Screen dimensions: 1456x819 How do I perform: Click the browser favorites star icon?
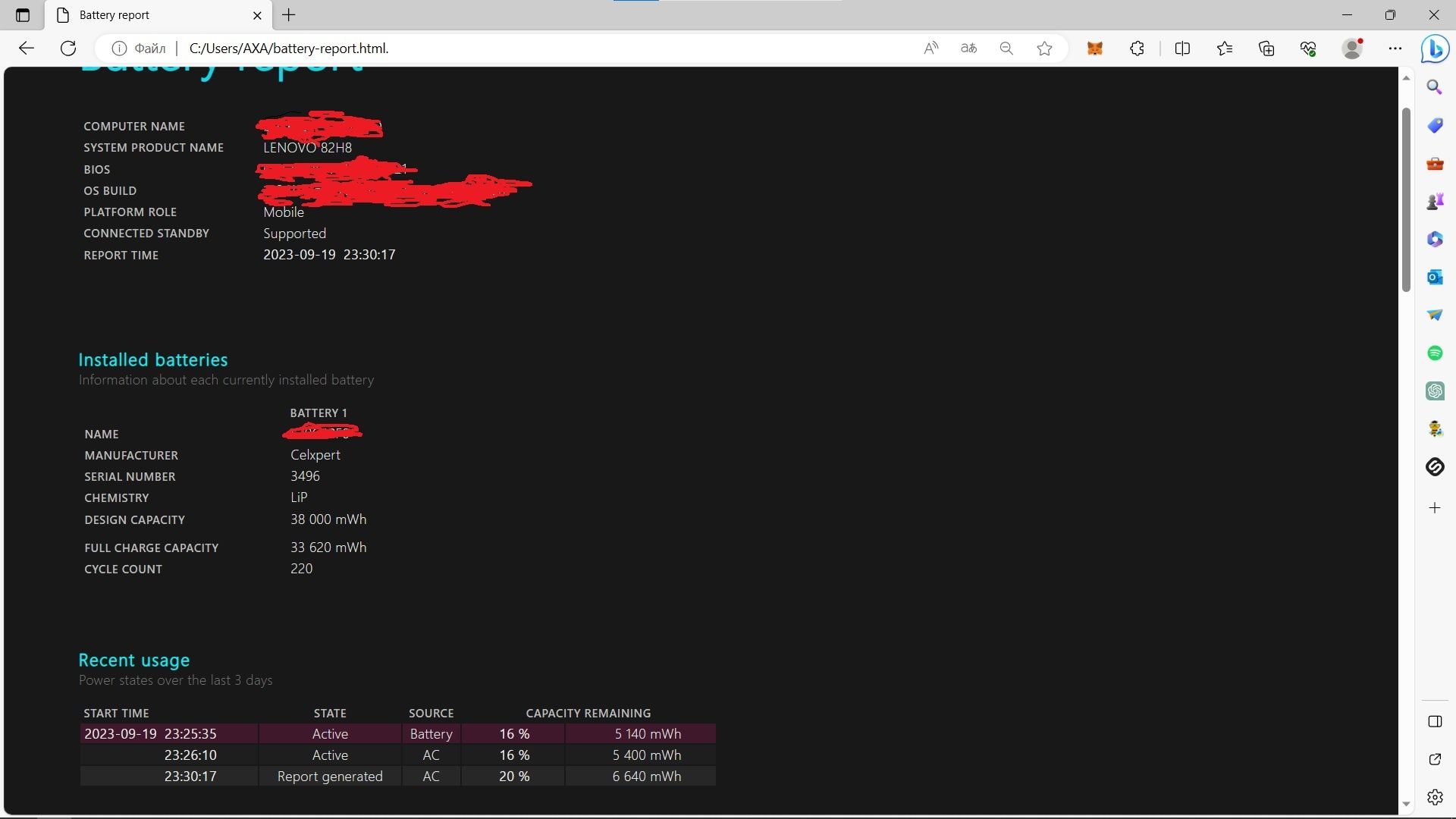[x=1044, y=48]
